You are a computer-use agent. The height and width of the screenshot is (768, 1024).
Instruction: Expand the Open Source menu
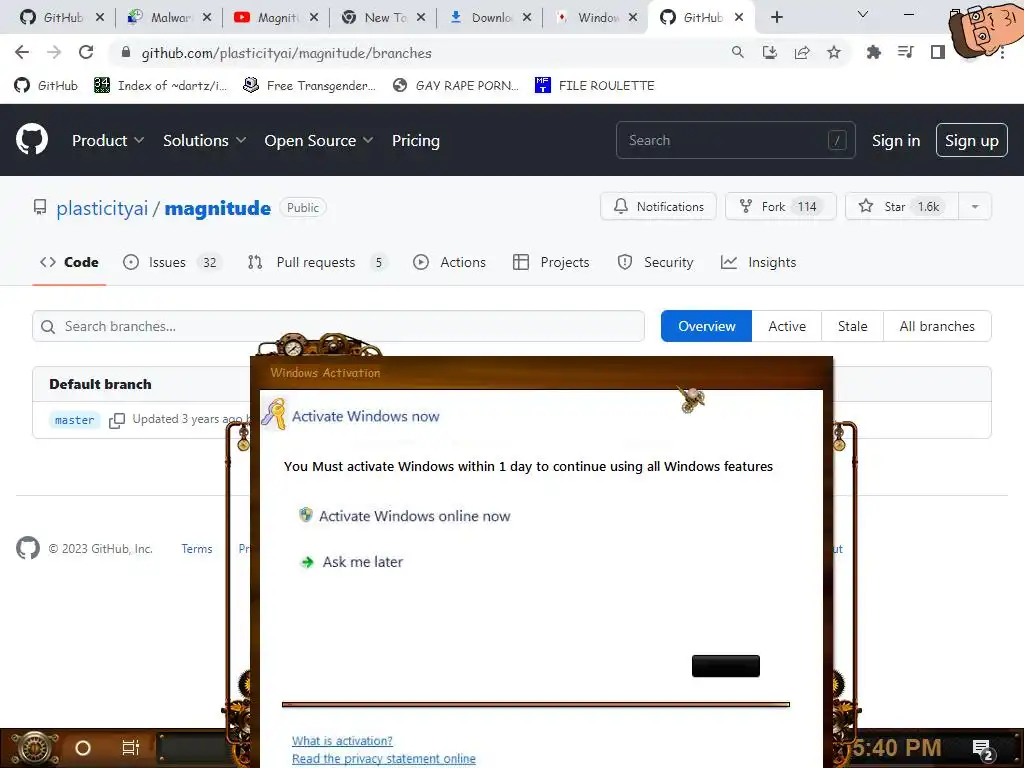(x=319, y=140)
